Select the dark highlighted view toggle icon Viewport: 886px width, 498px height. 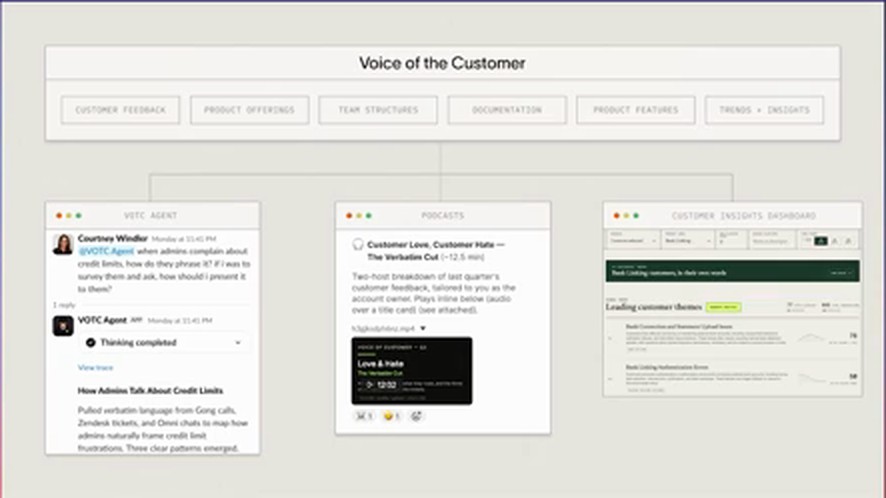click(821, 241)
